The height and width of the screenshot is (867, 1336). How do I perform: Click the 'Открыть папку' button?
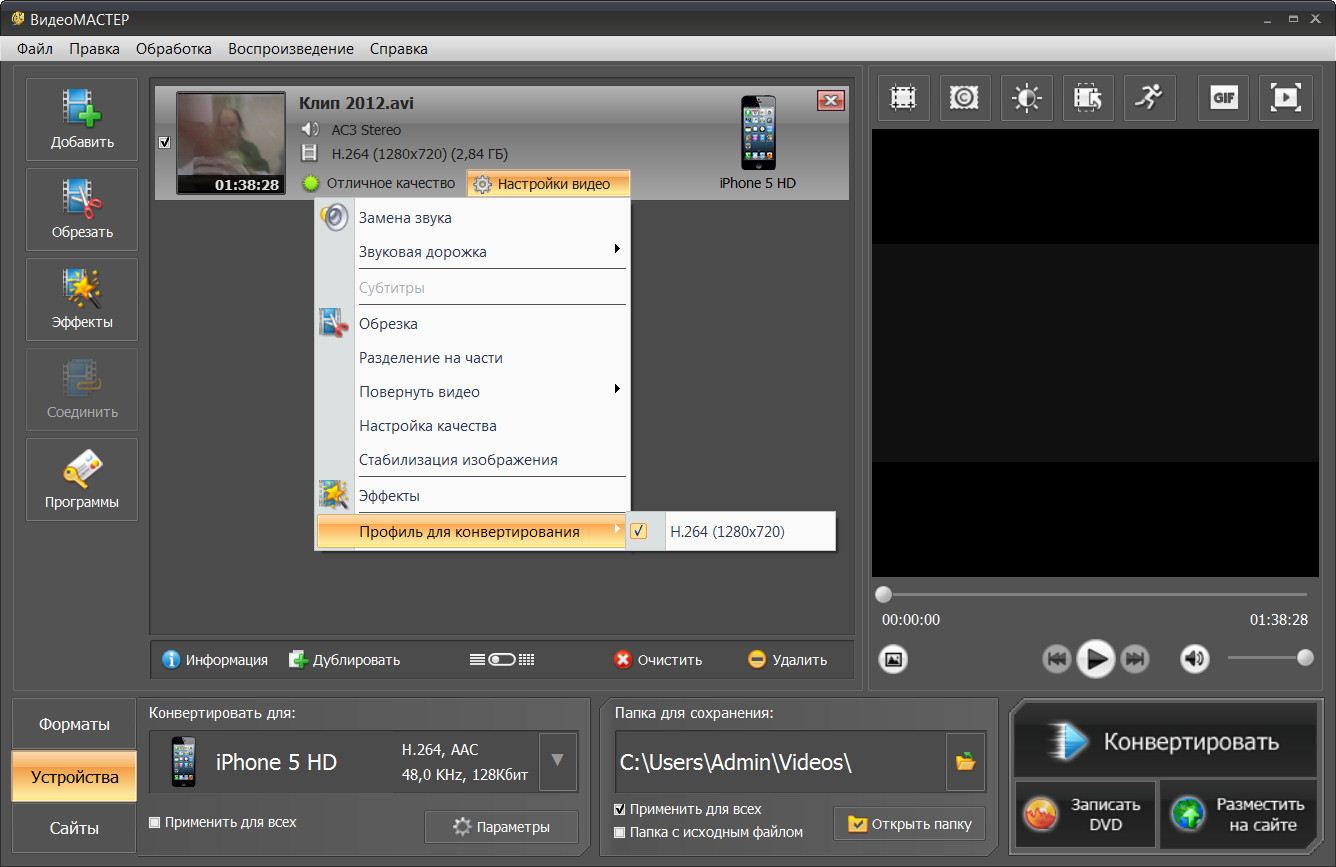click(x=909, y=824)
